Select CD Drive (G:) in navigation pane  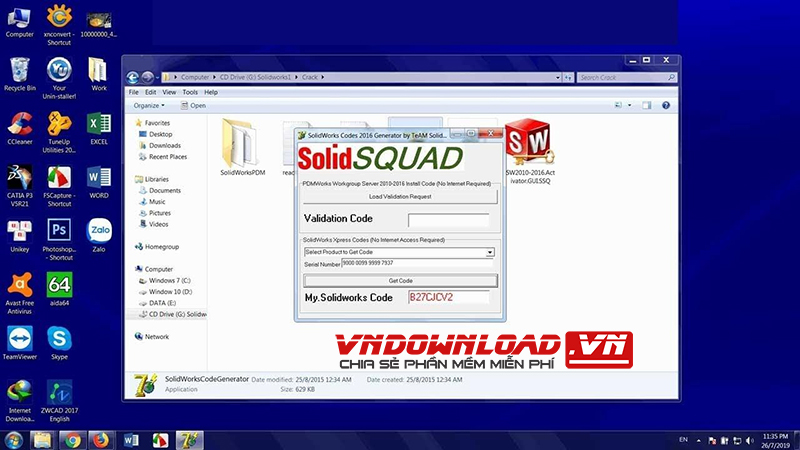pyautogui.click(x=172, y=314)
